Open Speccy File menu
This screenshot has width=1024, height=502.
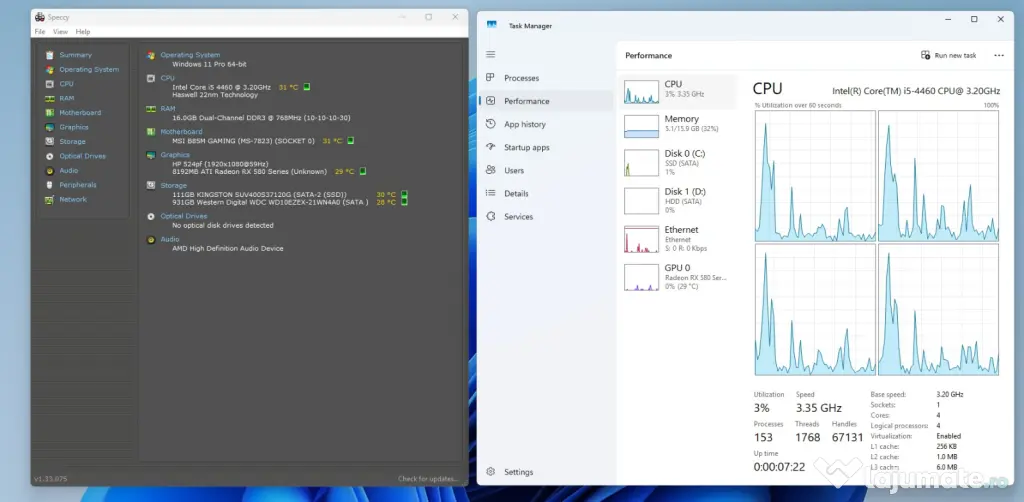tap(40, 31)
